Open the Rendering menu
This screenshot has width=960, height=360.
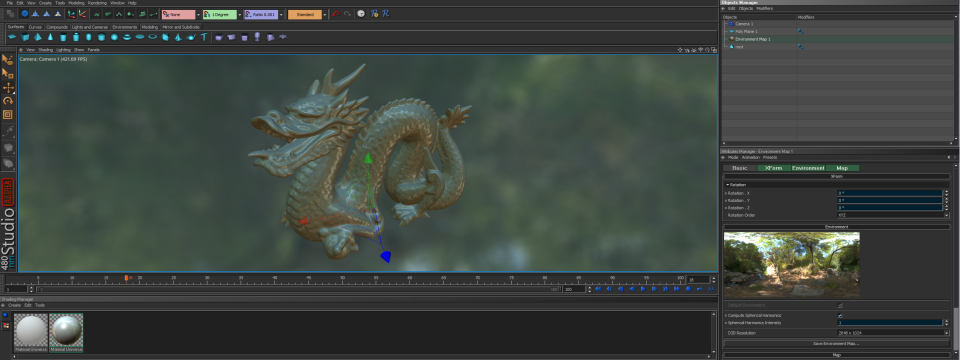coord(97,3)
